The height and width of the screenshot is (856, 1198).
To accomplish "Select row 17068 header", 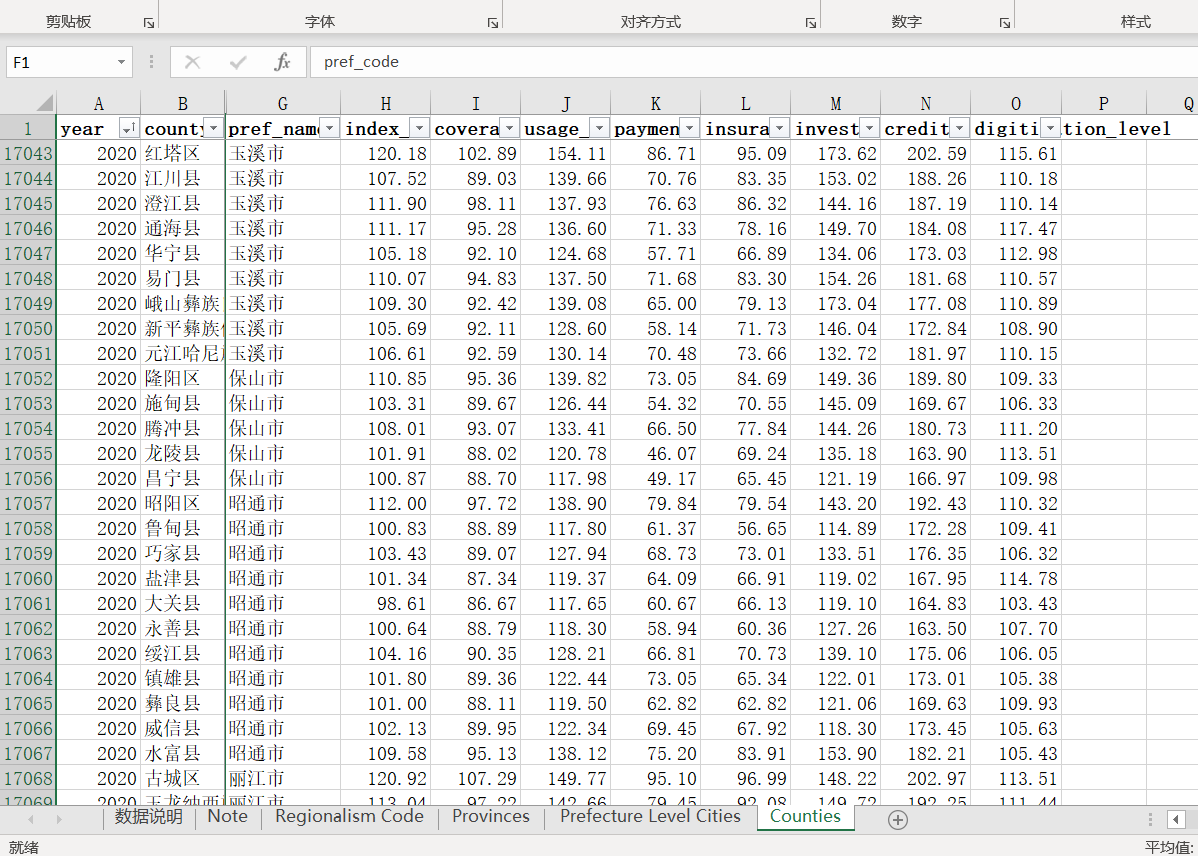I will tap(28, 779).
